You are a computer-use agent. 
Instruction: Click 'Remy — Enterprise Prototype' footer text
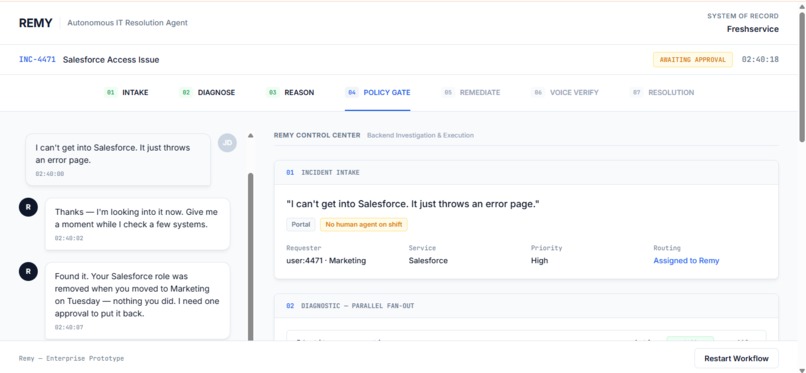click(x=71, y=359)
